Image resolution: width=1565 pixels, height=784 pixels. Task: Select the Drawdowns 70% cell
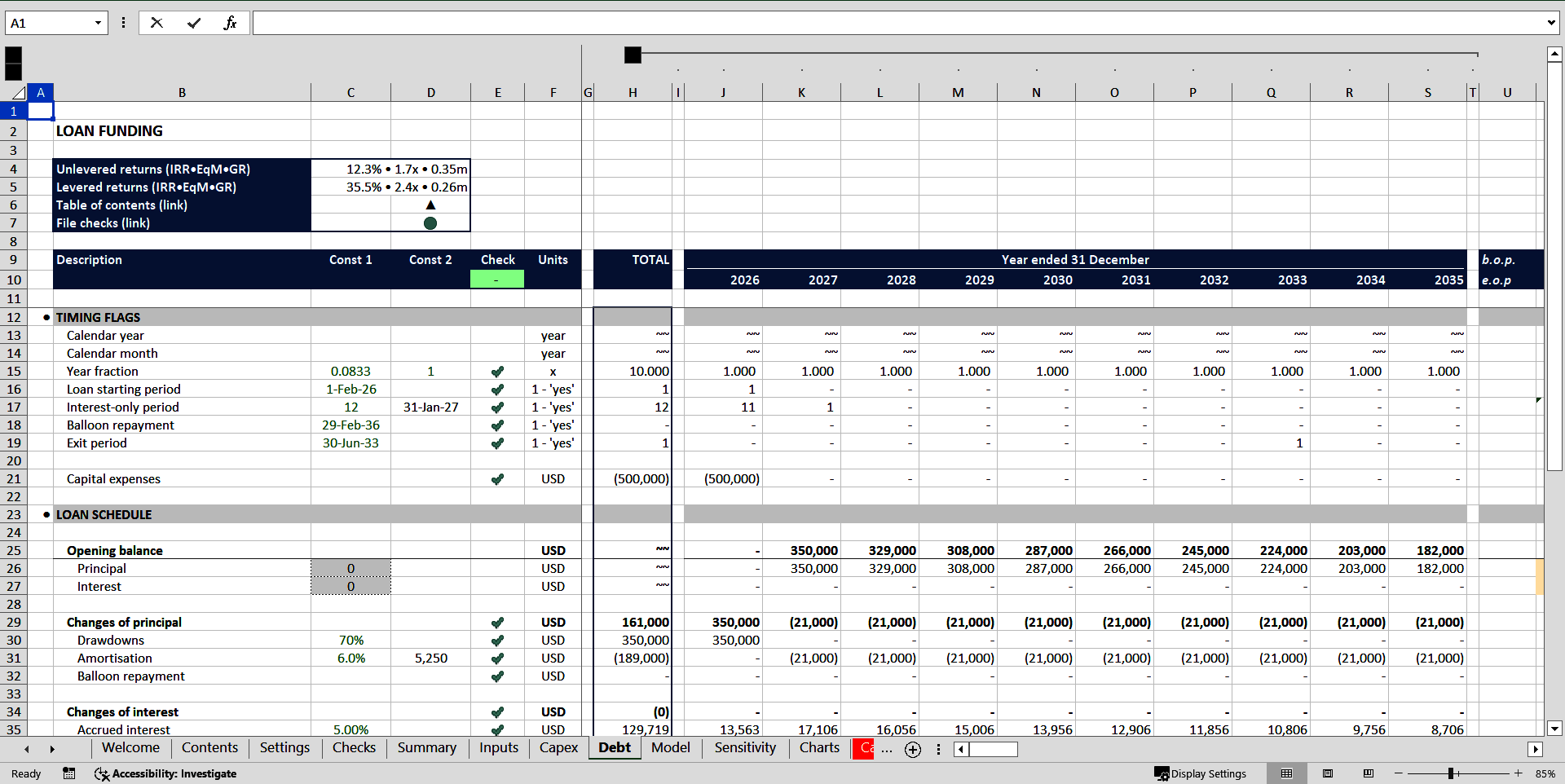pos(350,641)
